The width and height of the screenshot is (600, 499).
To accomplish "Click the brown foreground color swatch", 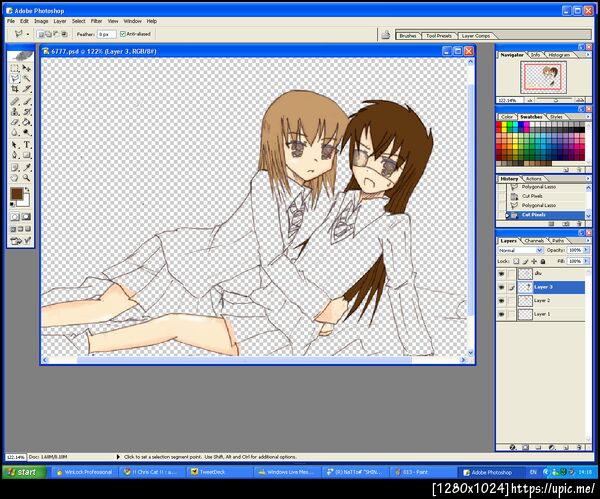I will coord(16,194).
